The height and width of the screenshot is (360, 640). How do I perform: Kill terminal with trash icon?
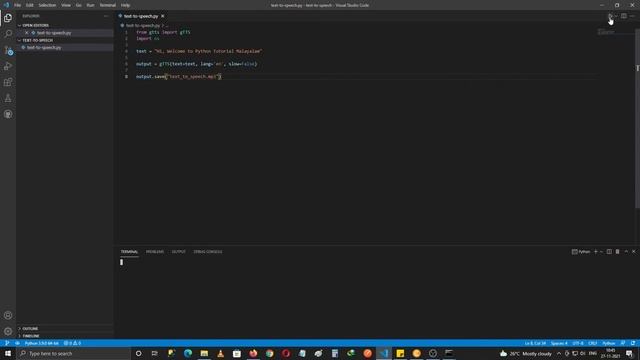coord(617,252)
